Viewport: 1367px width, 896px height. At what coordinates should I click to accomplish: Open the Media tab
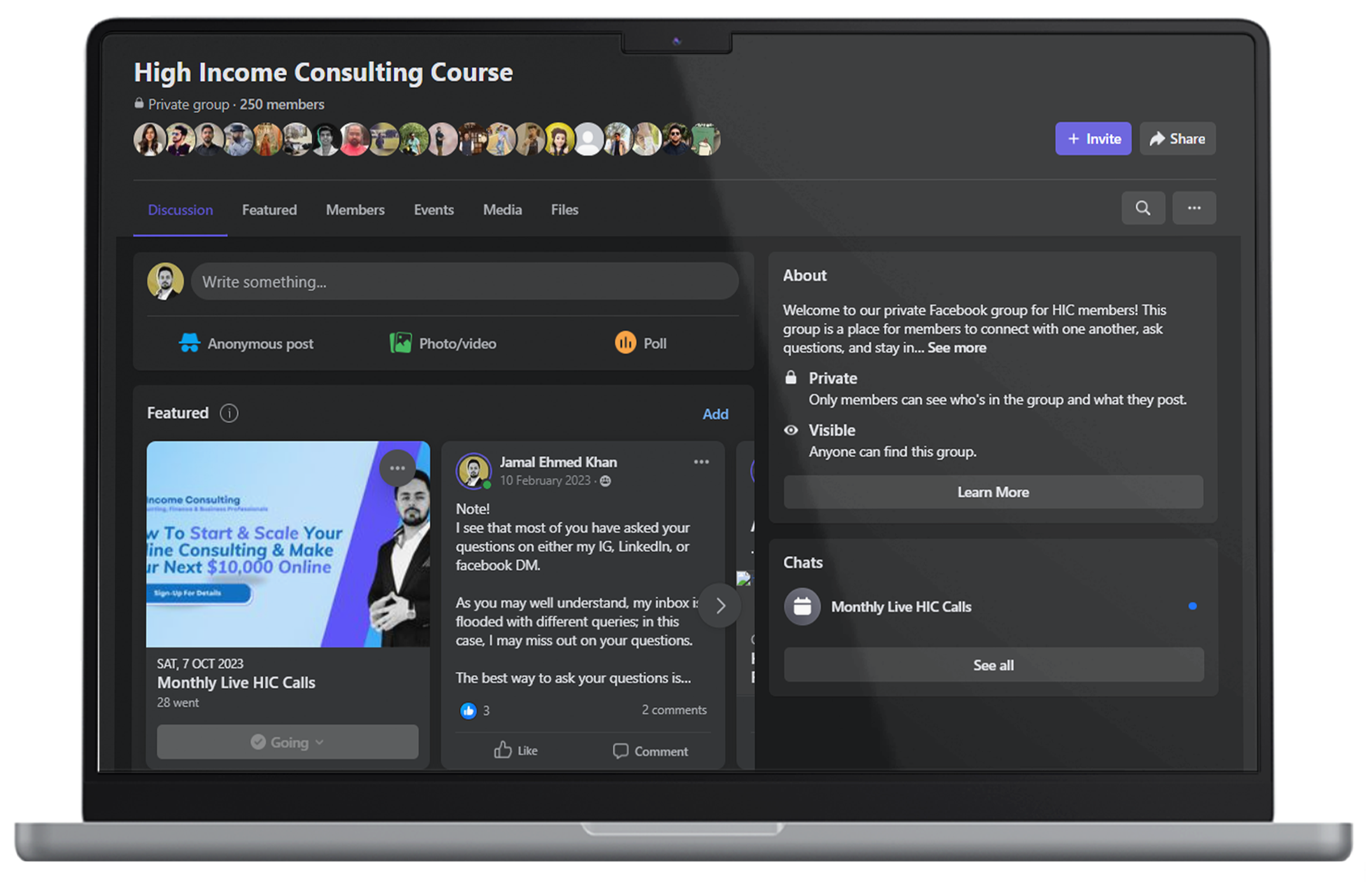click(x=502, y=210)
